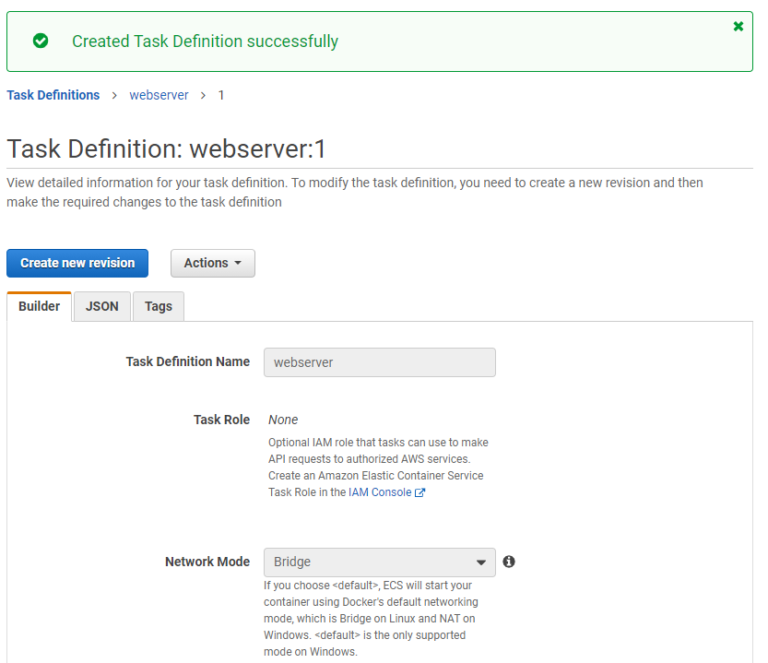Switch to the JSON tab
Screen dimensions: 768x663
[102, 306]
